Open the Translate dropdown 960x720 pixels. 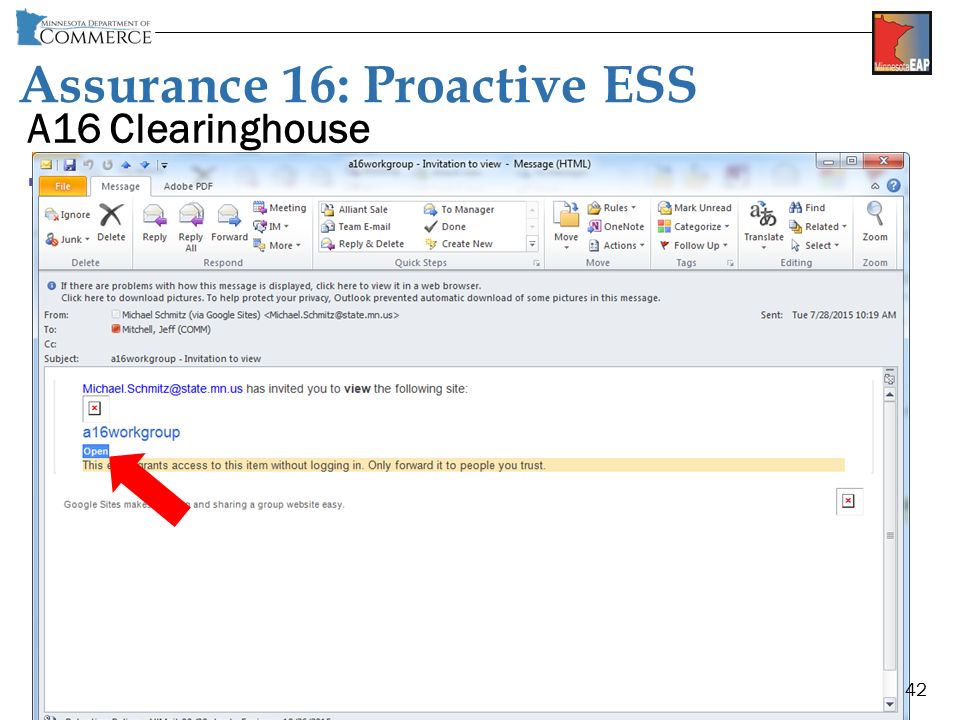[763, 225]
